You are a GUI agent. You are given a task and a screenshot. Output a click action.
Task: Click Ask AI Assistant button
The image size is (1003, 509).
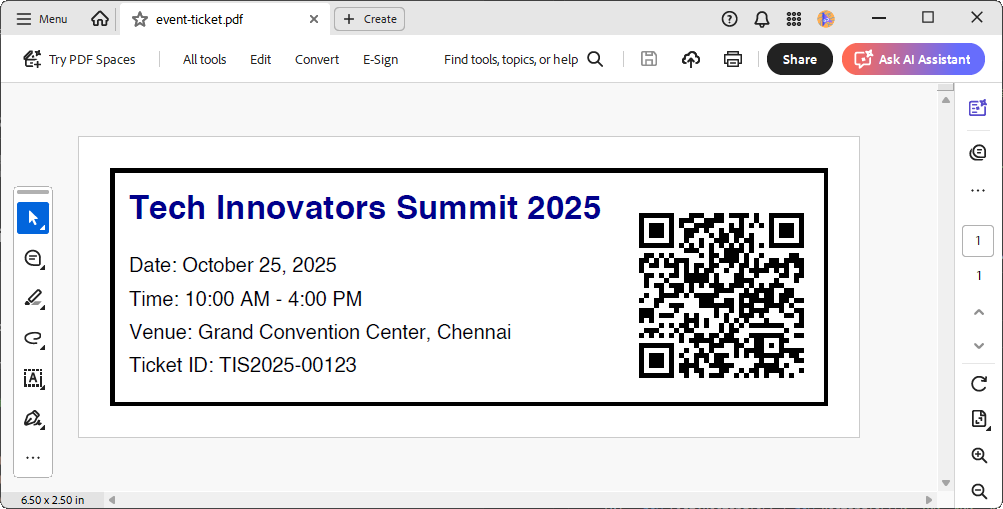pyautogui.click(x=913, y=59)
